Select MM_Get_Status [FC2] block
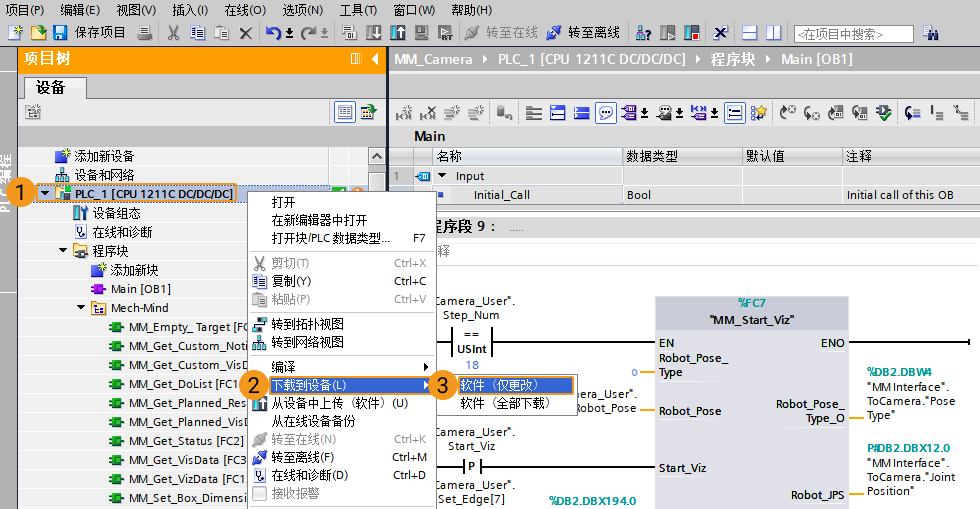Screen dimensions: 980x509 (186, 441)
